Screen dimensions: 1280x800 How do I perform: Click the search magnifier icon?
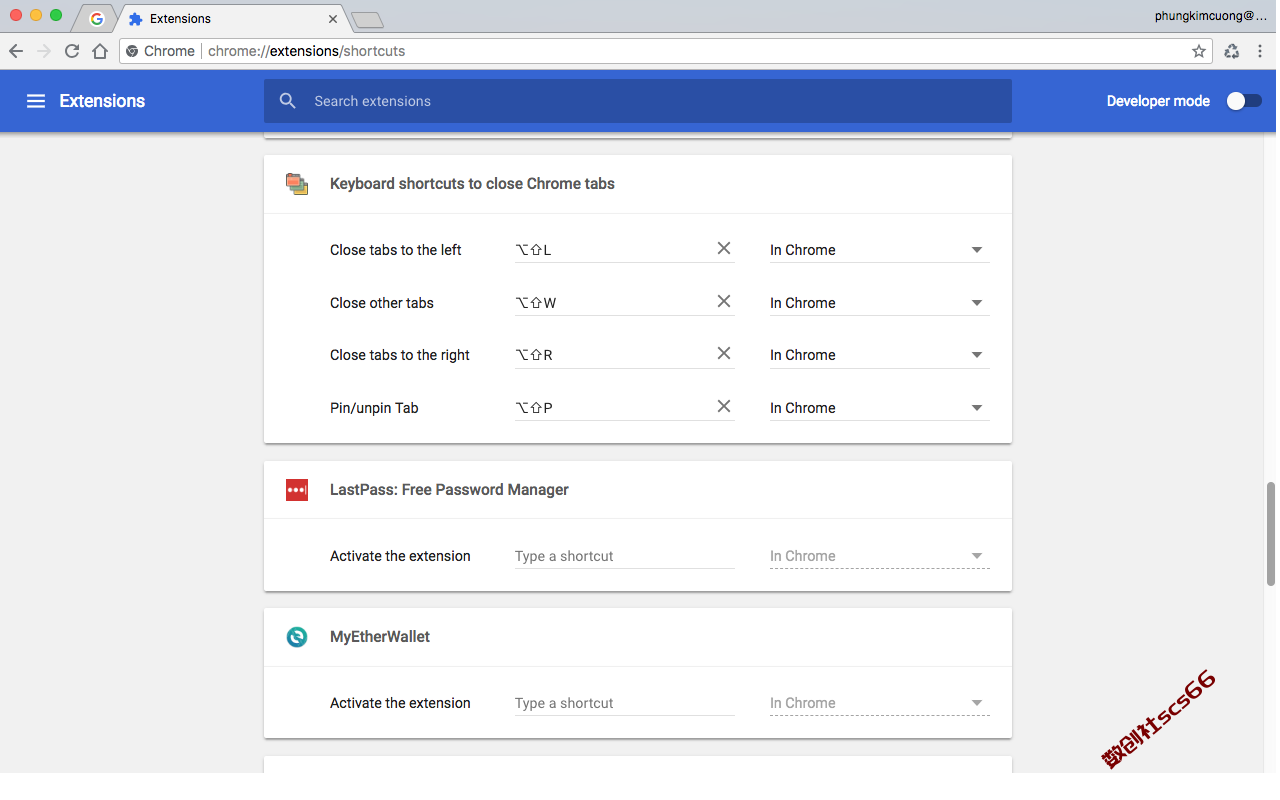[x=288, y=101]
